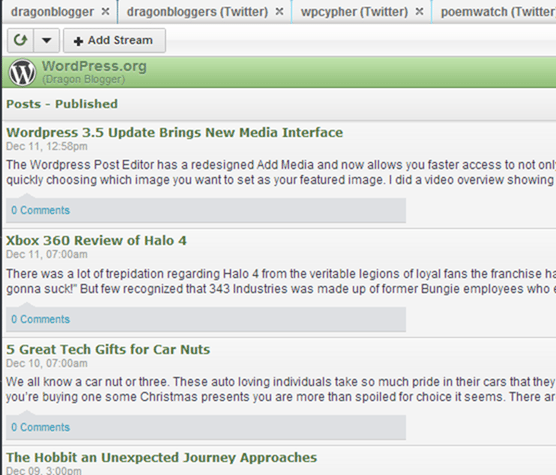Click the Dec 09, 3:00pm timestamp
This screenshot has width=556, height=475.
tap(44, 471)
